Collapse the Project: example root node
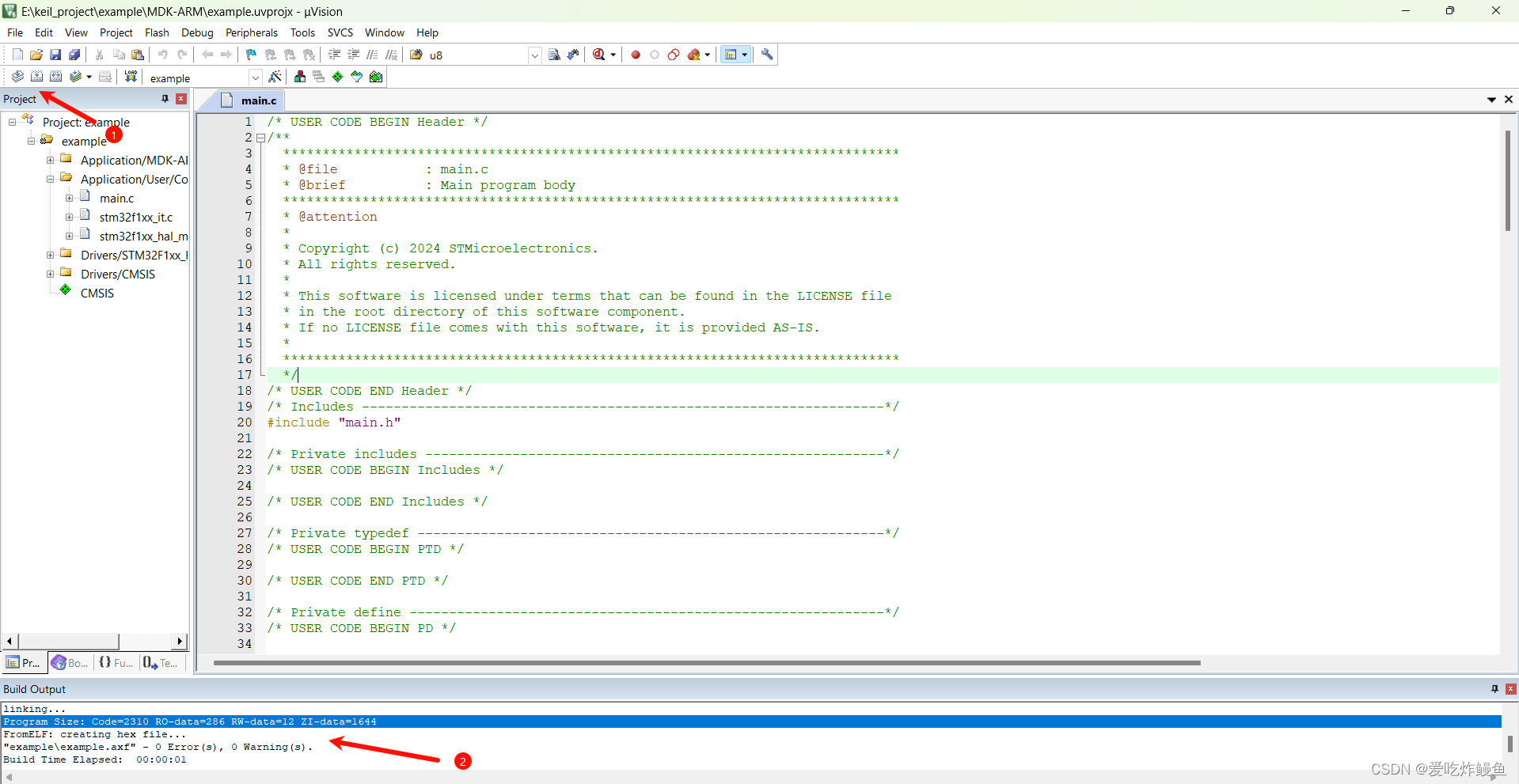 tap(12, 122)
